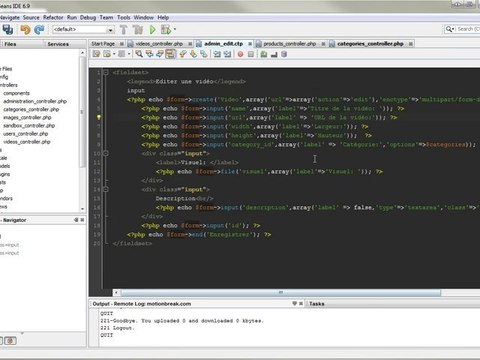Select images_controller.php in the file tree

point(27,117)
